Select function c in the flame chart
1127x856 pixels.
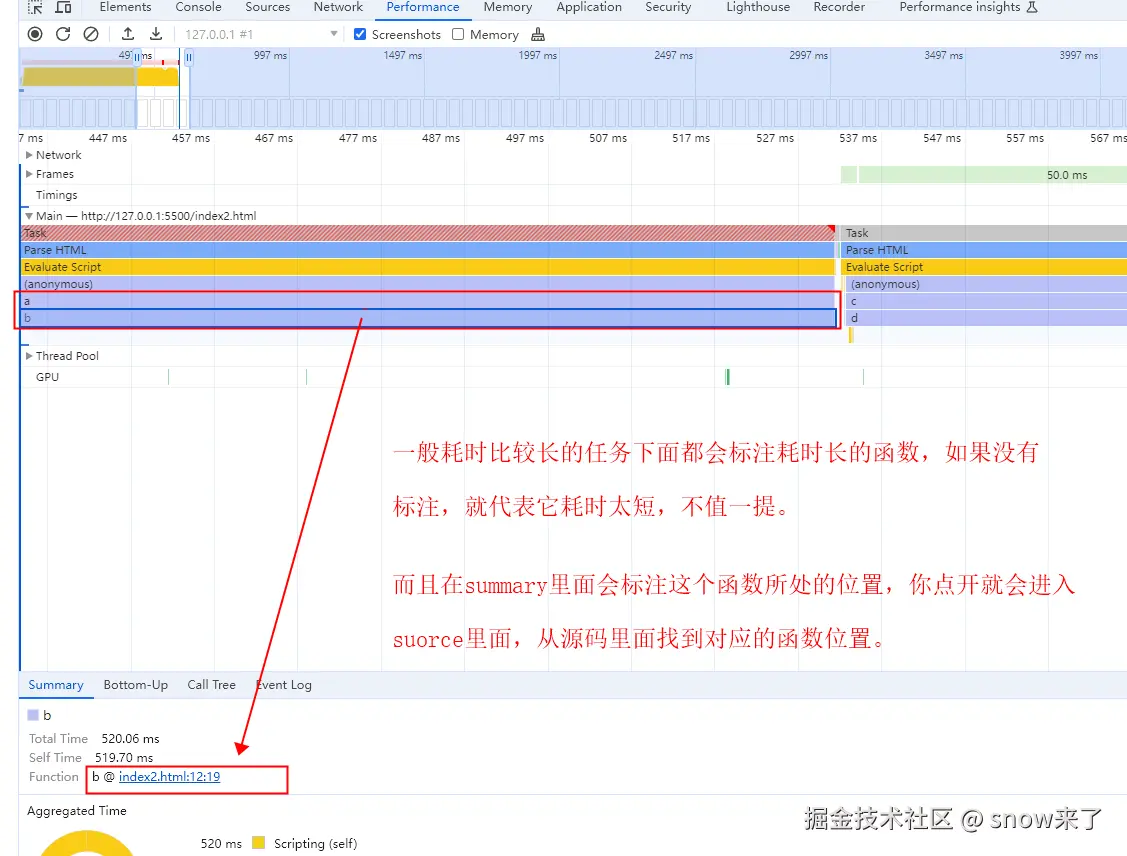click(986, 301)
